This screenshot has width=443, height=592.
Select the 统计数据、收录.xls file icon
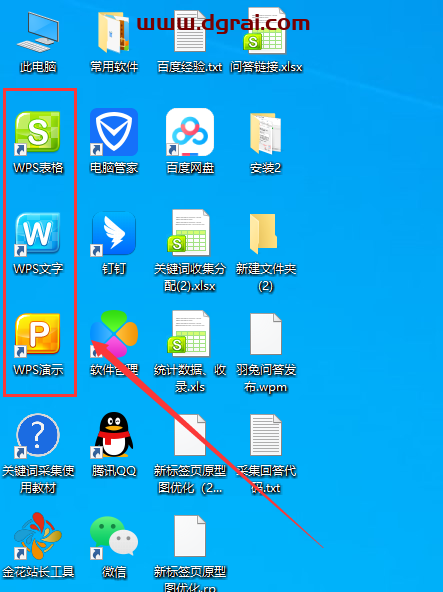coord(189,334)
